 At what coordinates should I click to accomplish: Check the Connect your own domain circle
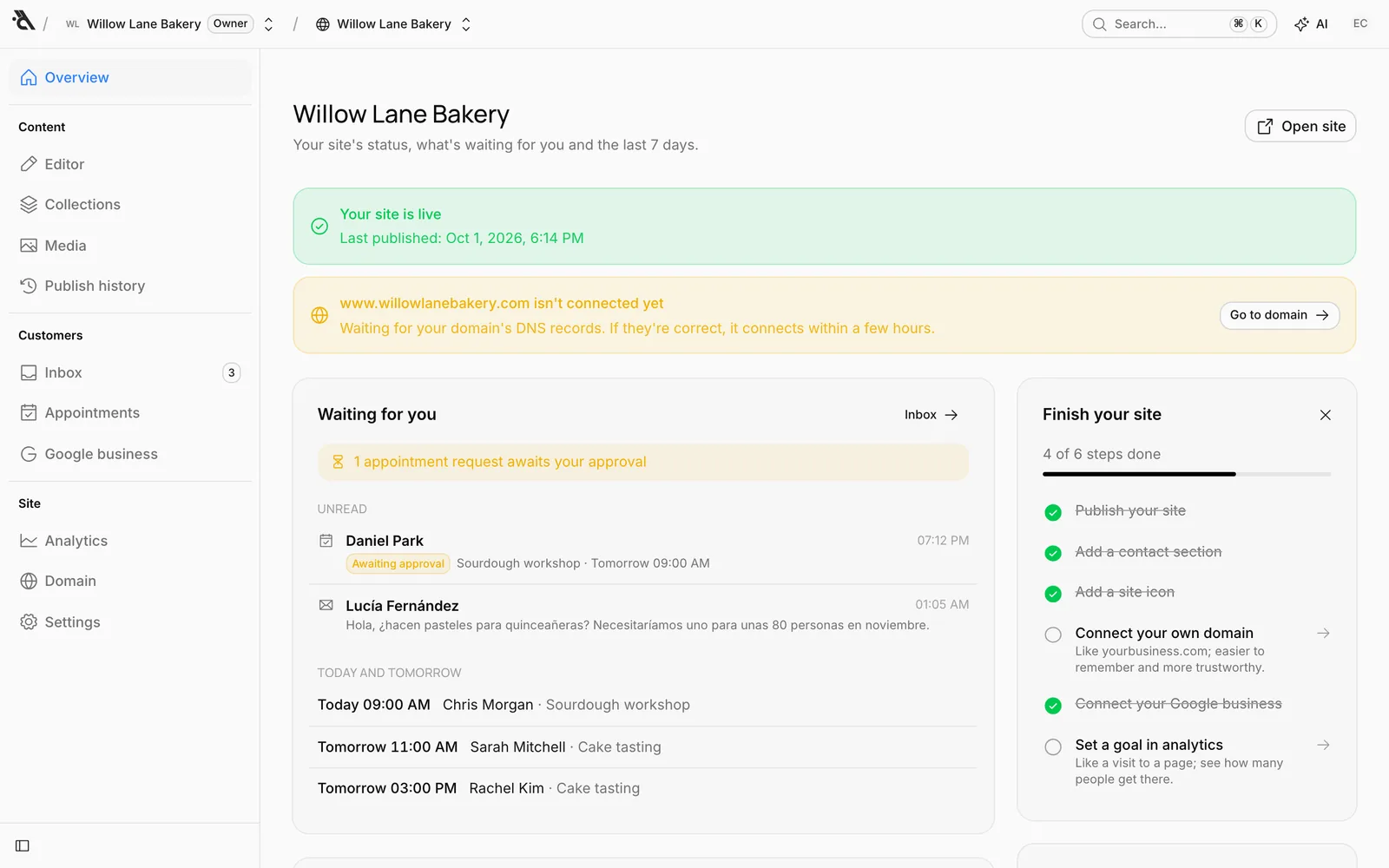point(1053,635)
